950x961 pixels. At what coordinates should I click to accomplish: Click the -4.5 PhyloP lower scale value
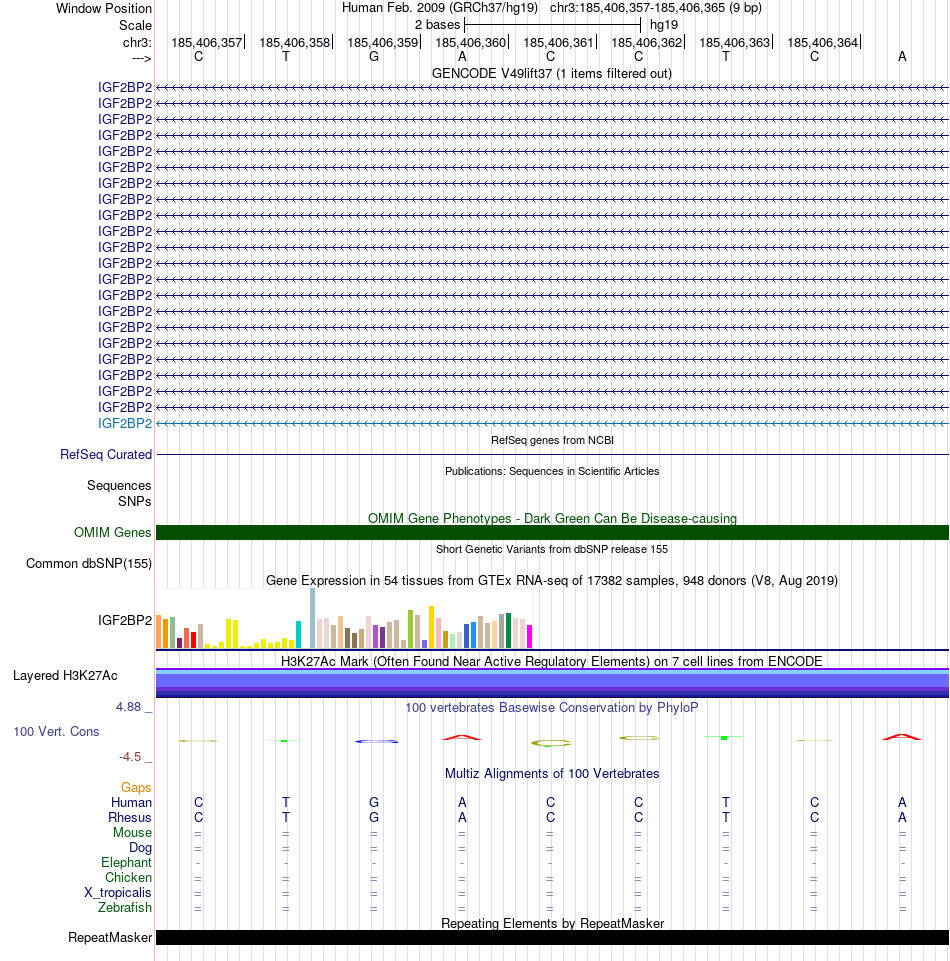(x=130, y=757)
